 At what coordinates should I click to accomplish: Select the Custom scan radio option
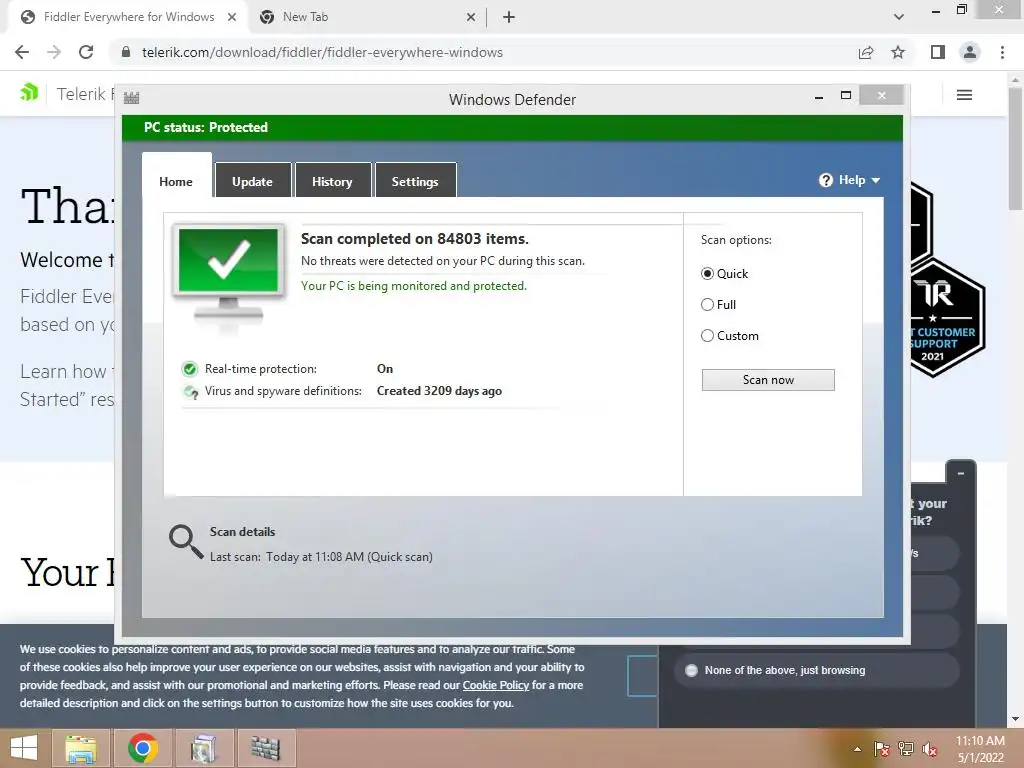[x=707, y=336]
